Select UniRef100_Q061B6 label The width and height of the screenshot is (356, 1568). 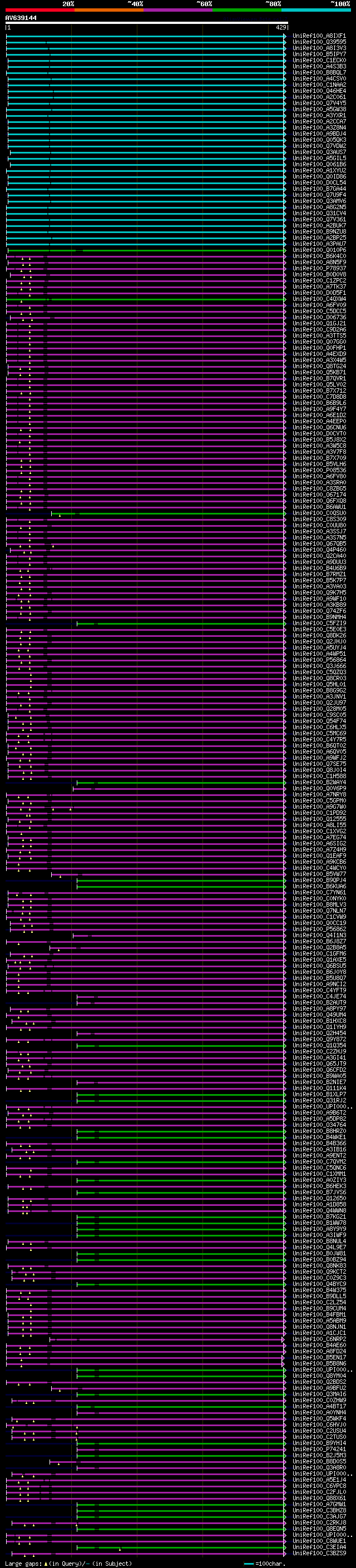(x=319, y=164)
